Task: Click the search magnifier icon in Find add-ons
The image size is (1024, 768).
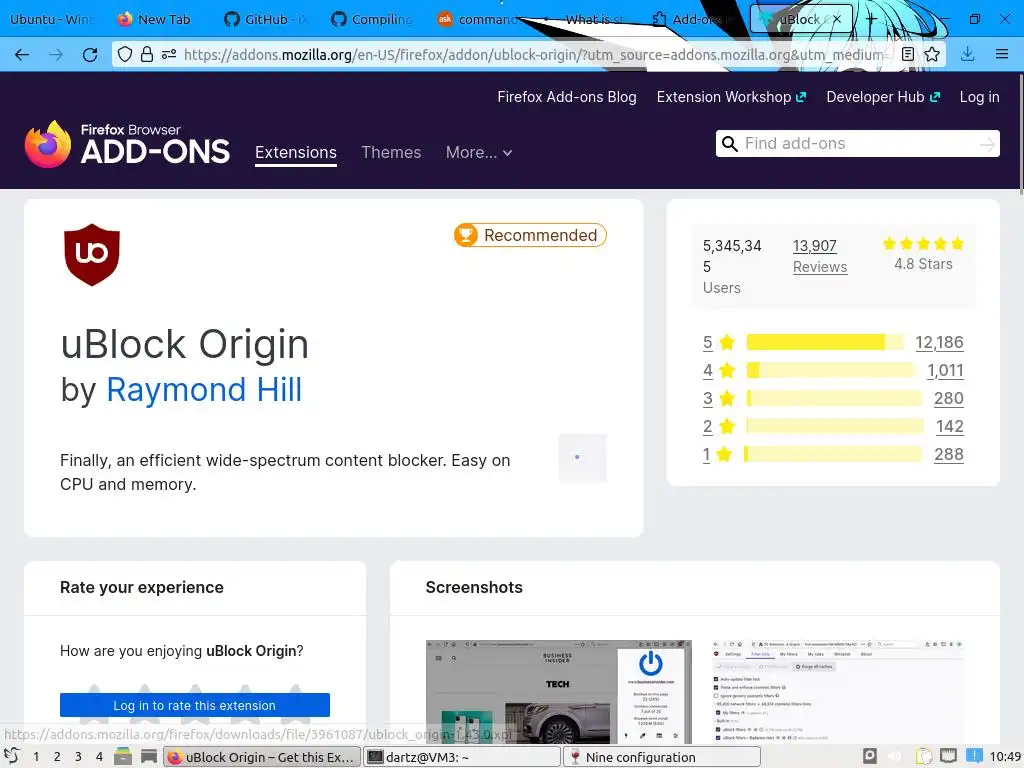Action: pyautogui.click(x=729, y=144)
